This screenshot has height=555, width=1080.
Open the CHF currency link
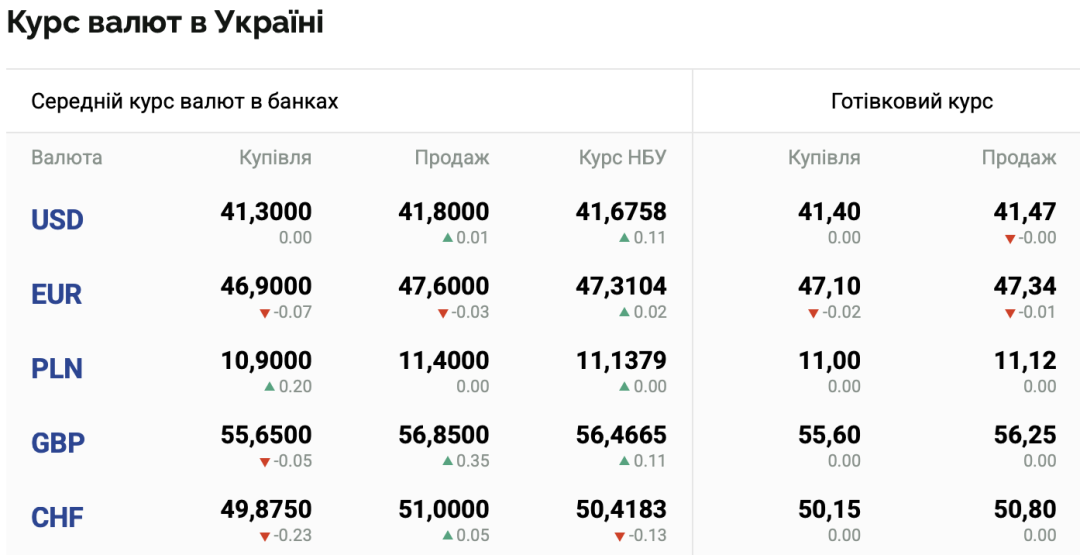coord(57,518)
